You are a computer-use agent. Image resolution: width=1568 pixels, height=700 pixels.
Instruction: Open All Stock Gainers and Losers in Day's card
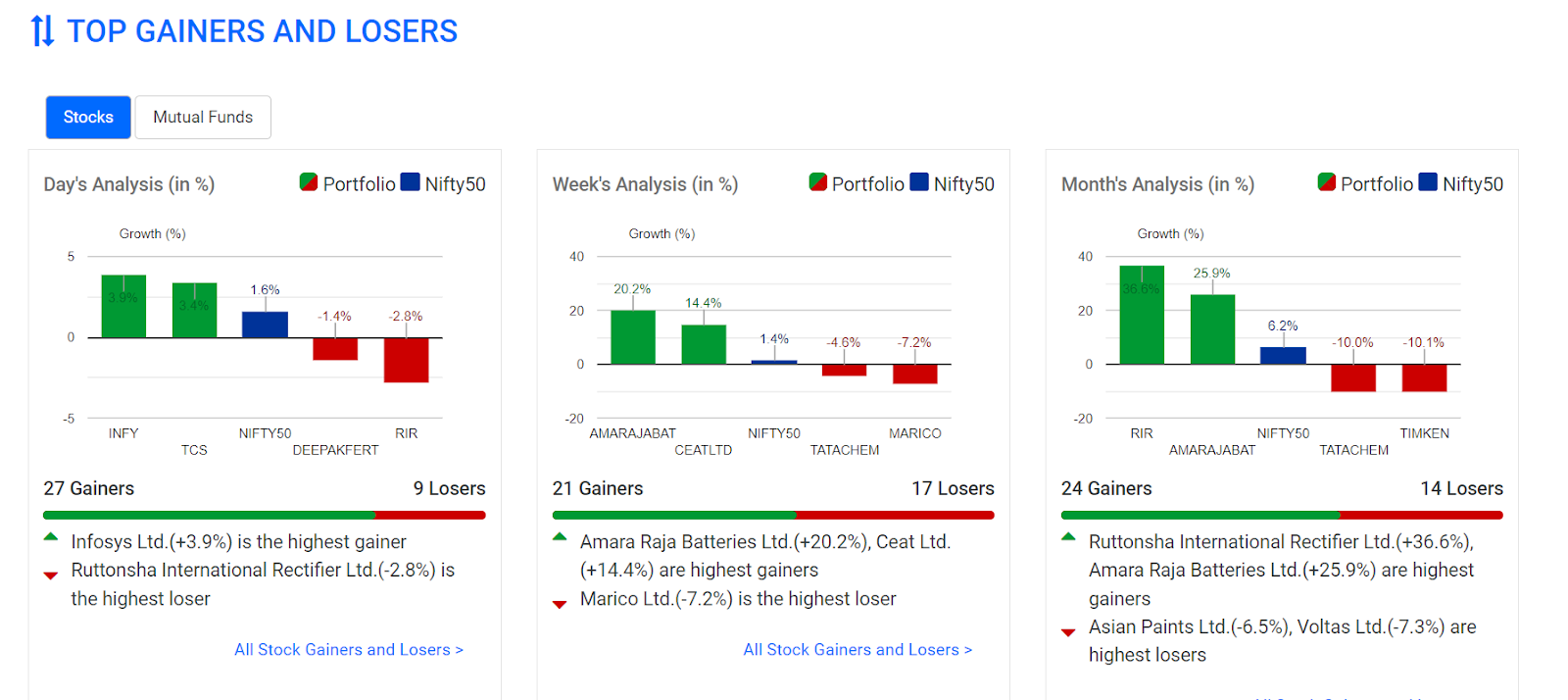tap(349, 650)
